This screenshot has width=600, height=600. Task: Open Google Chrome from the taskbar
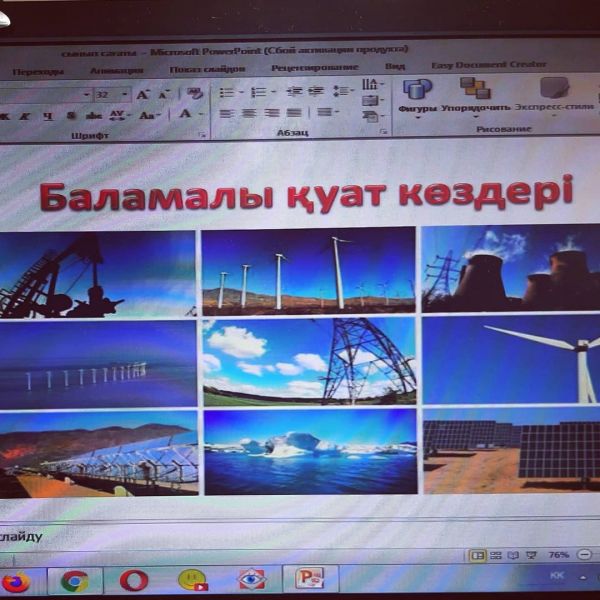tap(74, 580)
